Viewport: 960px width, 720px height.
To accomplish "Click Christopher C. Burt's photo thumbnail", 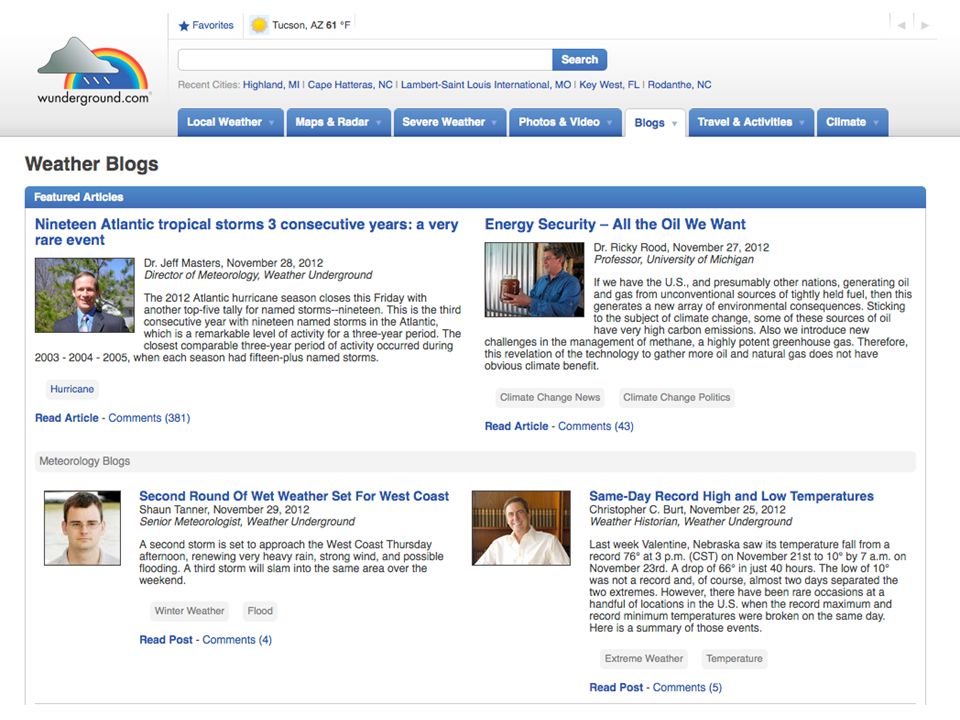I will tap(521, 528).
